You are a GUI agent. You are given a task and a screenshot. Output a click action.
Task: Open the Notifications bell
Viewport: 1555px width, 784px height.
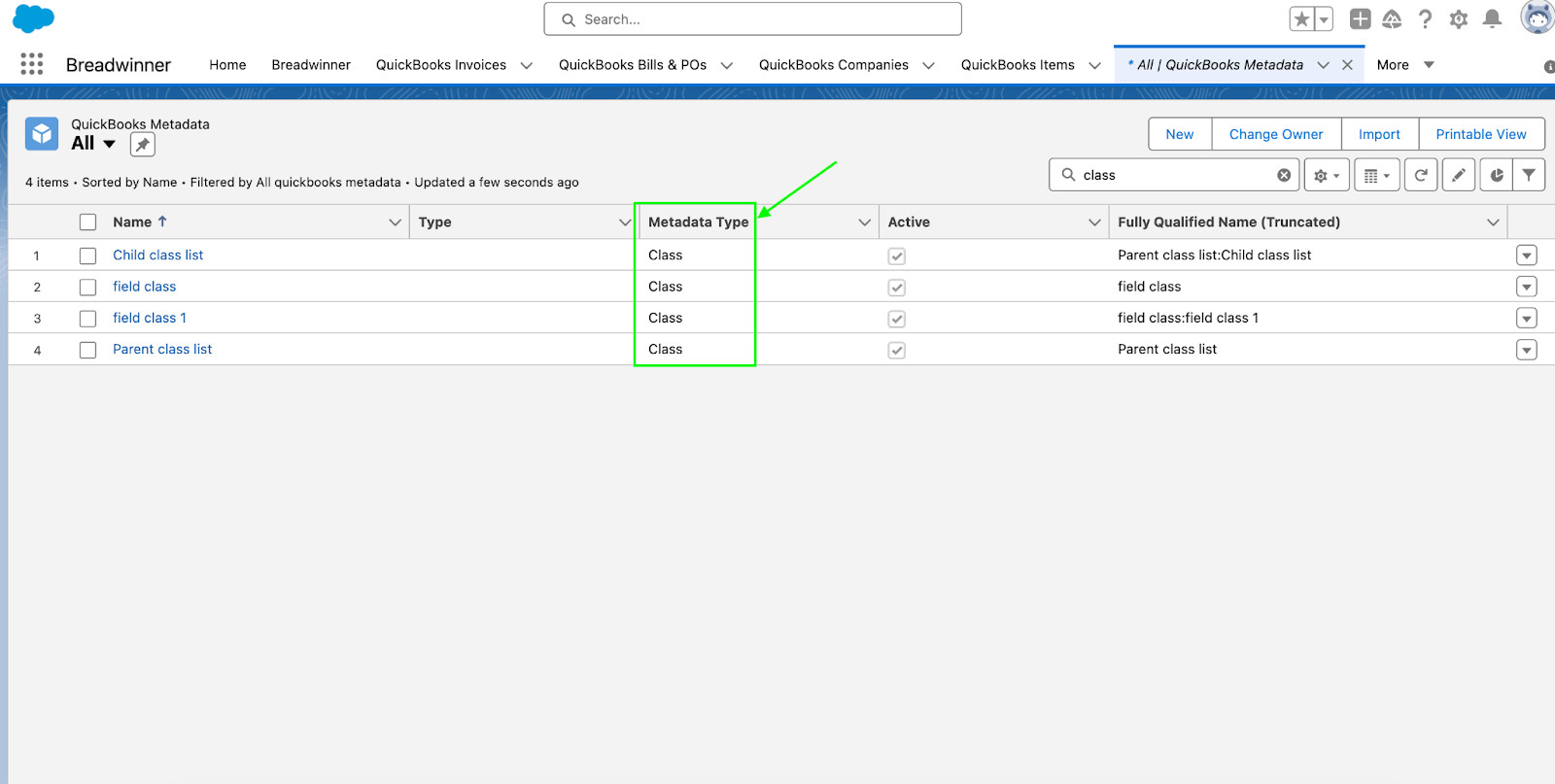[1493, 18]
